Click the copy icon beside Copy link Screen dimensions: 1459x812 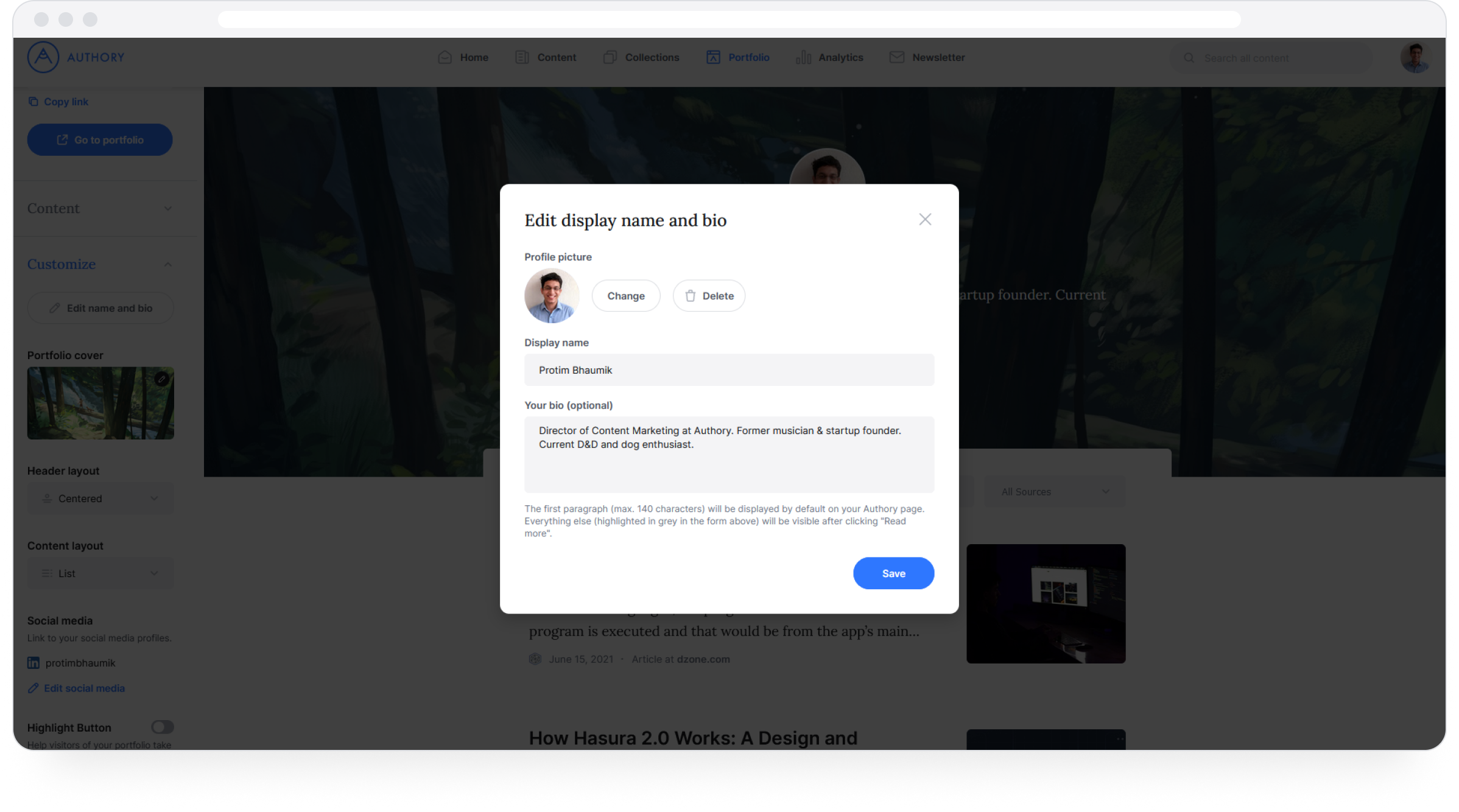click(x=33, y=102)
